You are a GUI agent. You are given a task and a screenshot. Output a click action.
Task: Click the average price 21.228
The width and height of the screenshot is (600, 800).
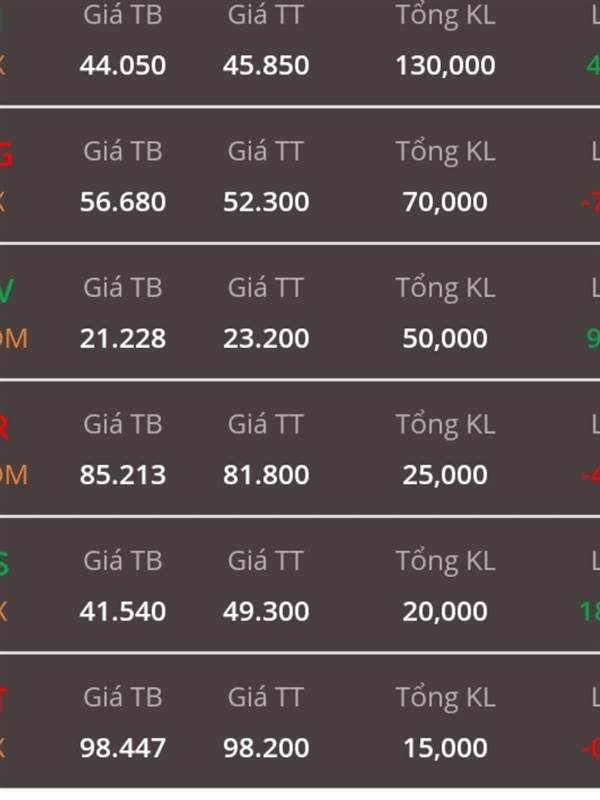click(123, 338)
